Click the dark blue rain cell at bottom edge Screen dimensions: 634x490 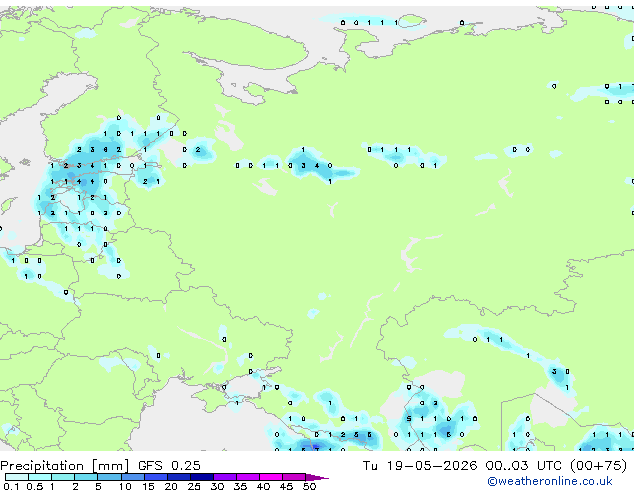click(315, 447)
